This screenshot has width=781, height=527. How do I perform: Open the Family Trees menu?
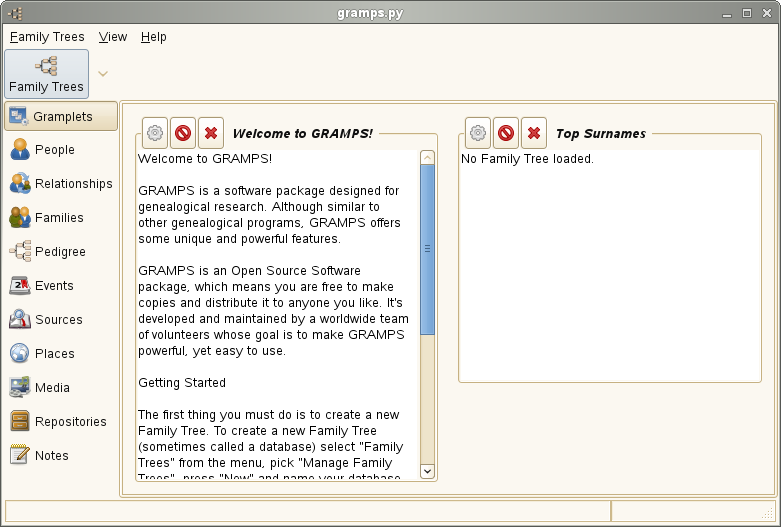click(47, 37)
